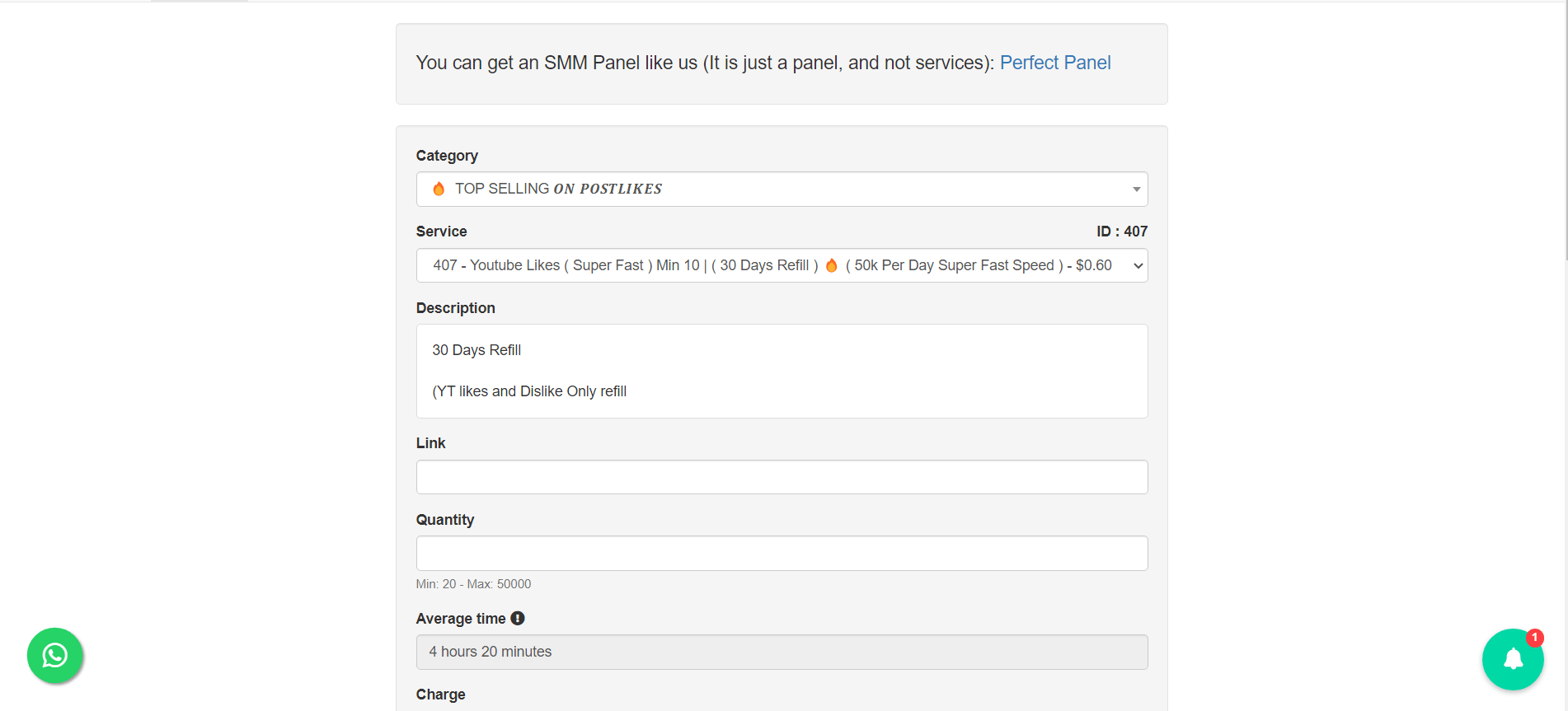The width and height of the screenshot is (1568, 711).
Task: Open WhatsApp chat floating button
Action: 54,656
